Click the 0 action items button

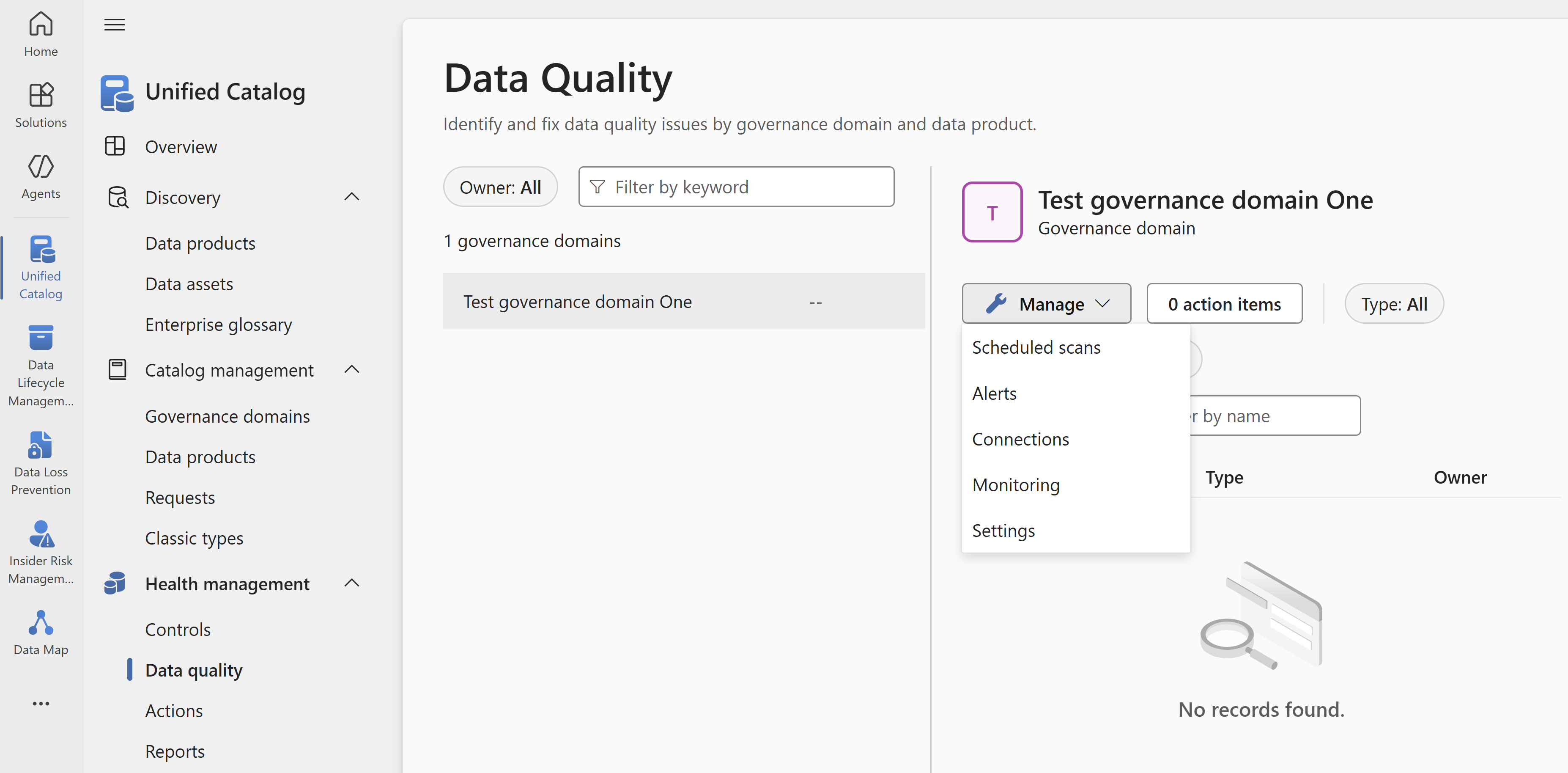(1224, 303)
